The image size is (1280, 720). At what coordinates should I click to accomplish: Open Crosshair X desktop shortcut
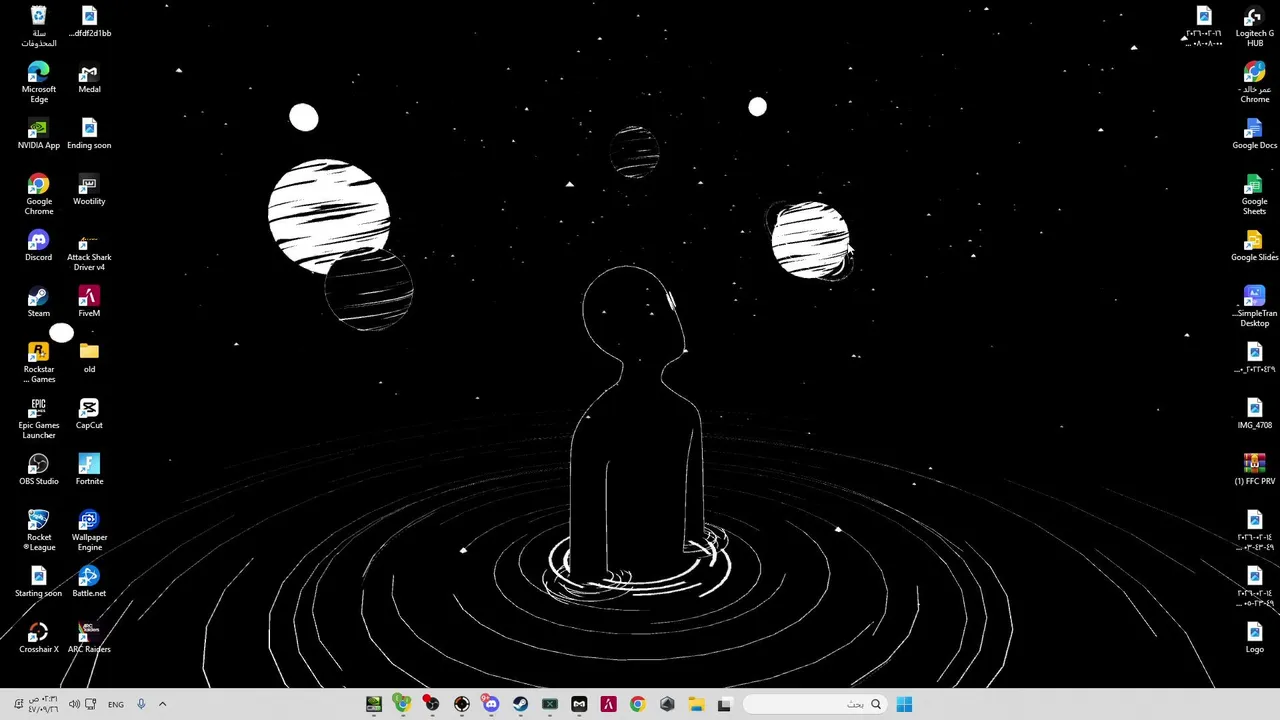(x=38, y=638)
